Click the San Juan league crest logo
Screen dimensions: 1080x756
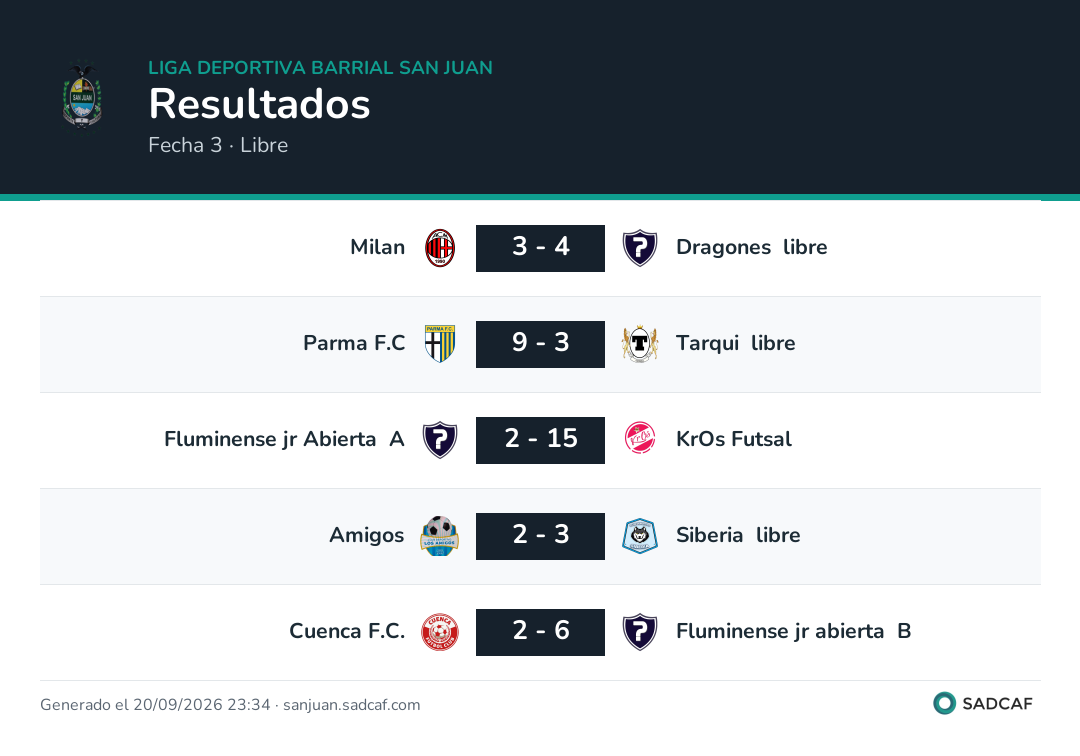coord(82,96)
